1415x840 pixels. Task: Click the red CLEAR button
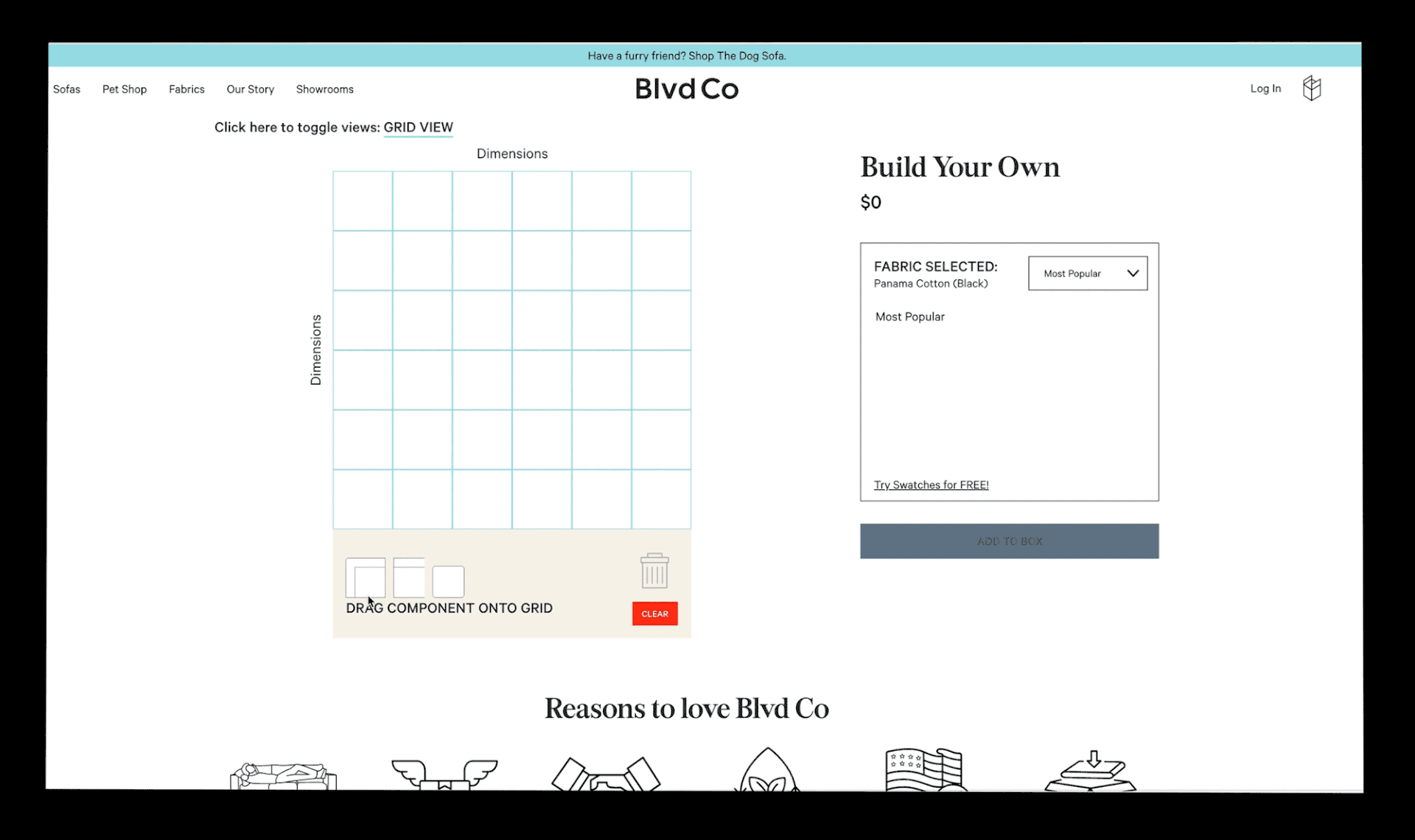pos(654,614)
